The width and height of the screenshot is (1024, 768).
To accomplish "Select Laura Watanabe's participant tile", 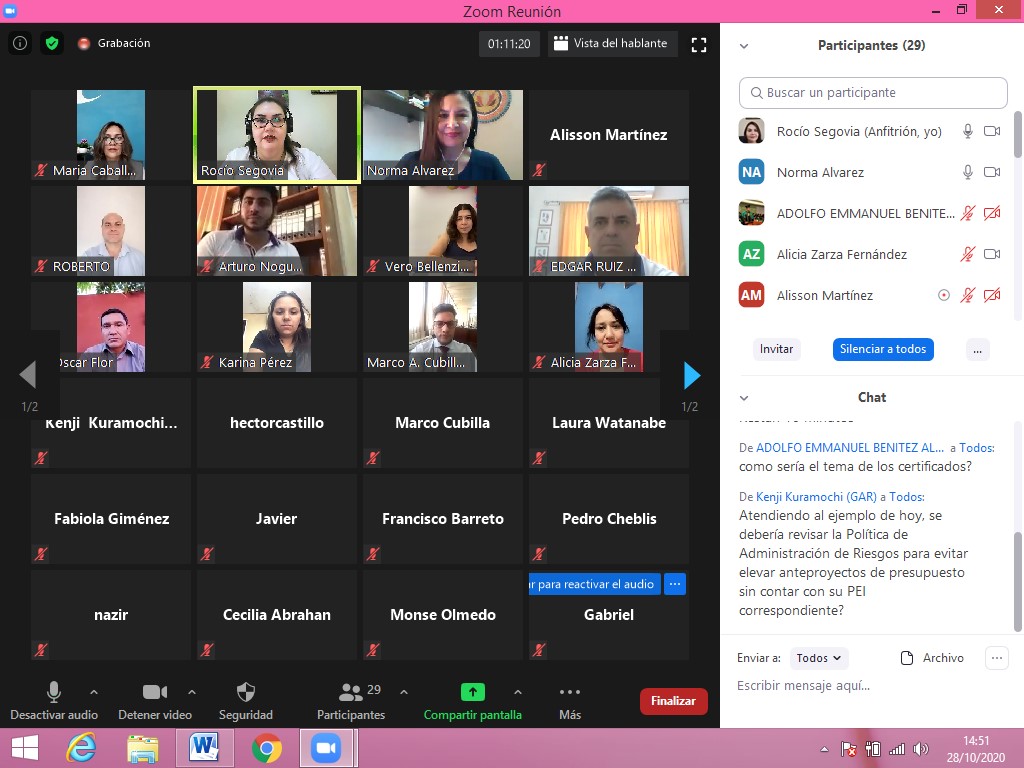I will coord(609,423).
